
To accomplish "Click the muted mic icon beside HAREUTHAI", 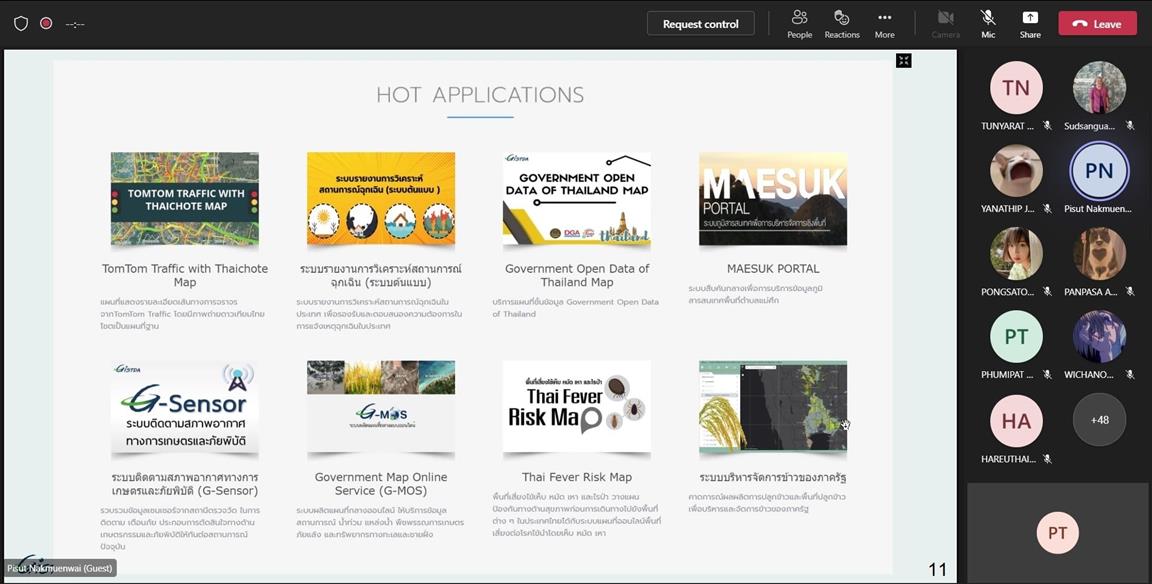I will 1047,459.
